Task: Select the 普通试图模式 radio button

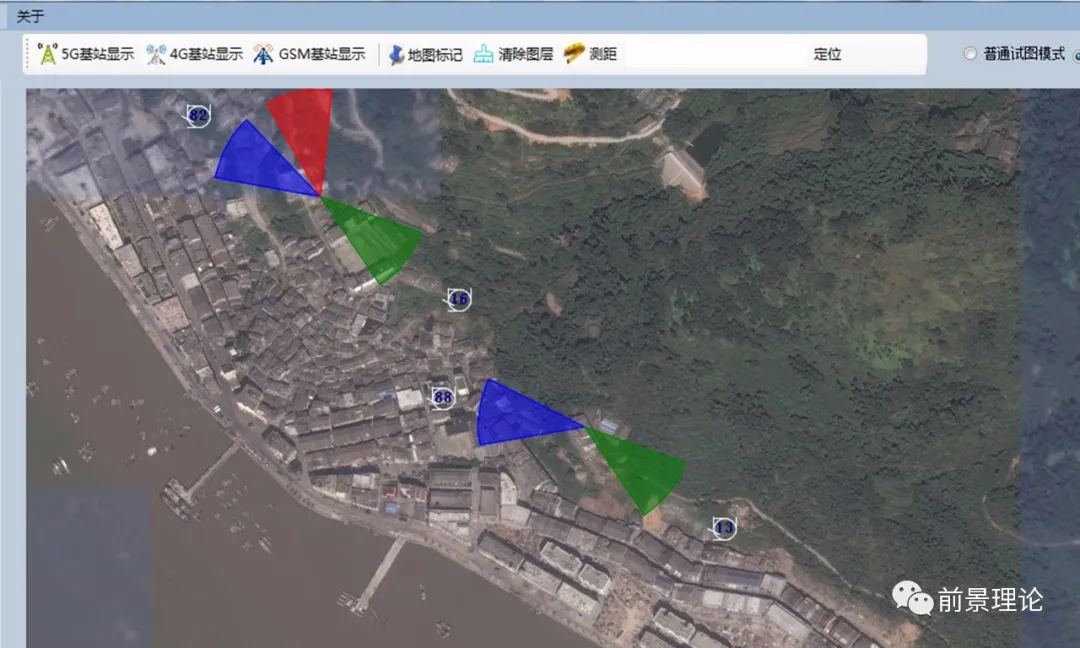Action: pyautogui.click(x=970, y=53)
